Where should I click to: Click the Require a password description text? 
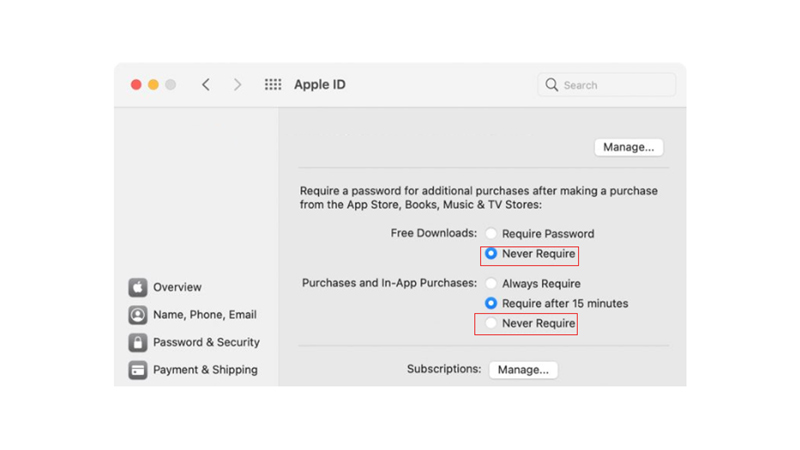[479, 197]
